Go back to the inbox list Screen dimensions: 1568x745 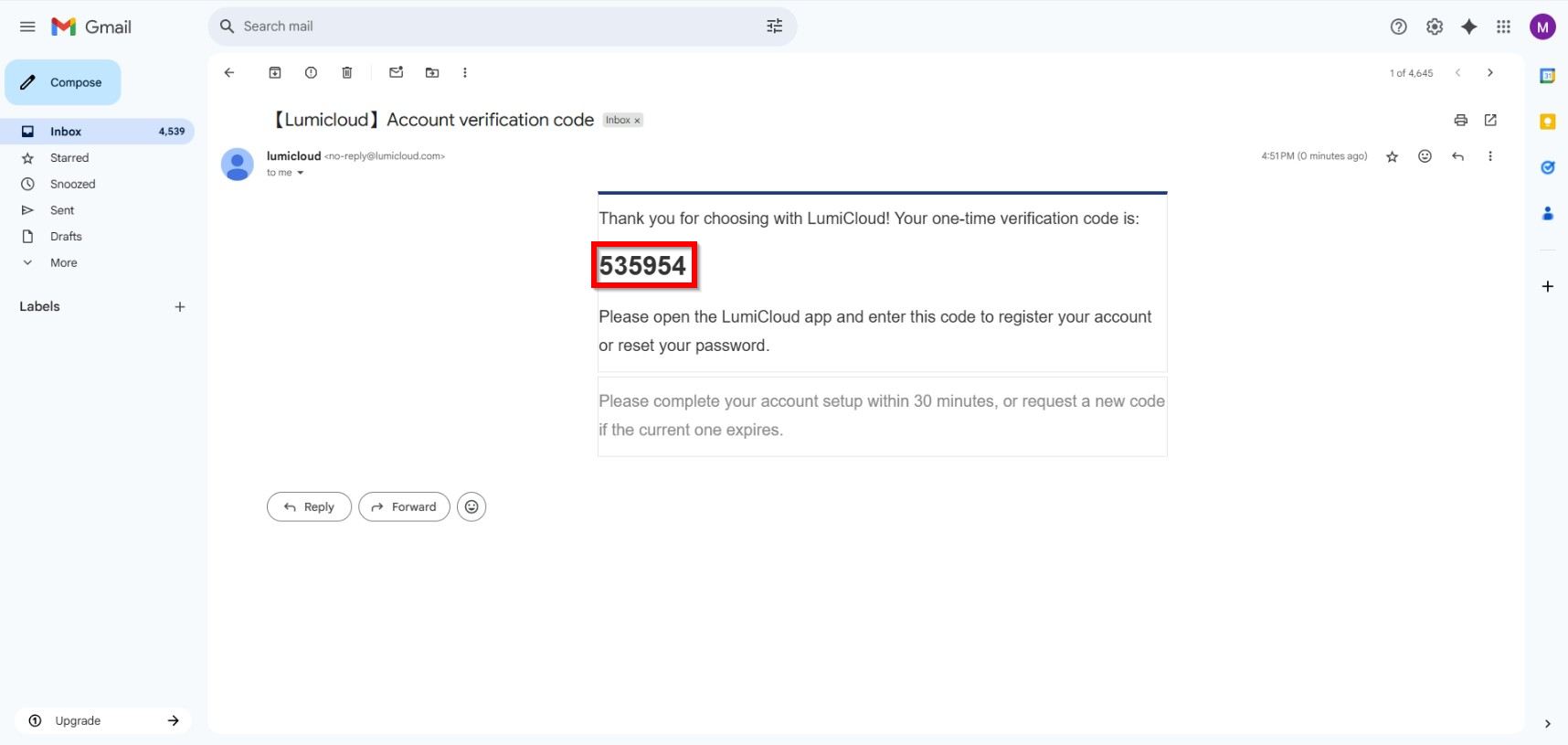click(229, 73)
